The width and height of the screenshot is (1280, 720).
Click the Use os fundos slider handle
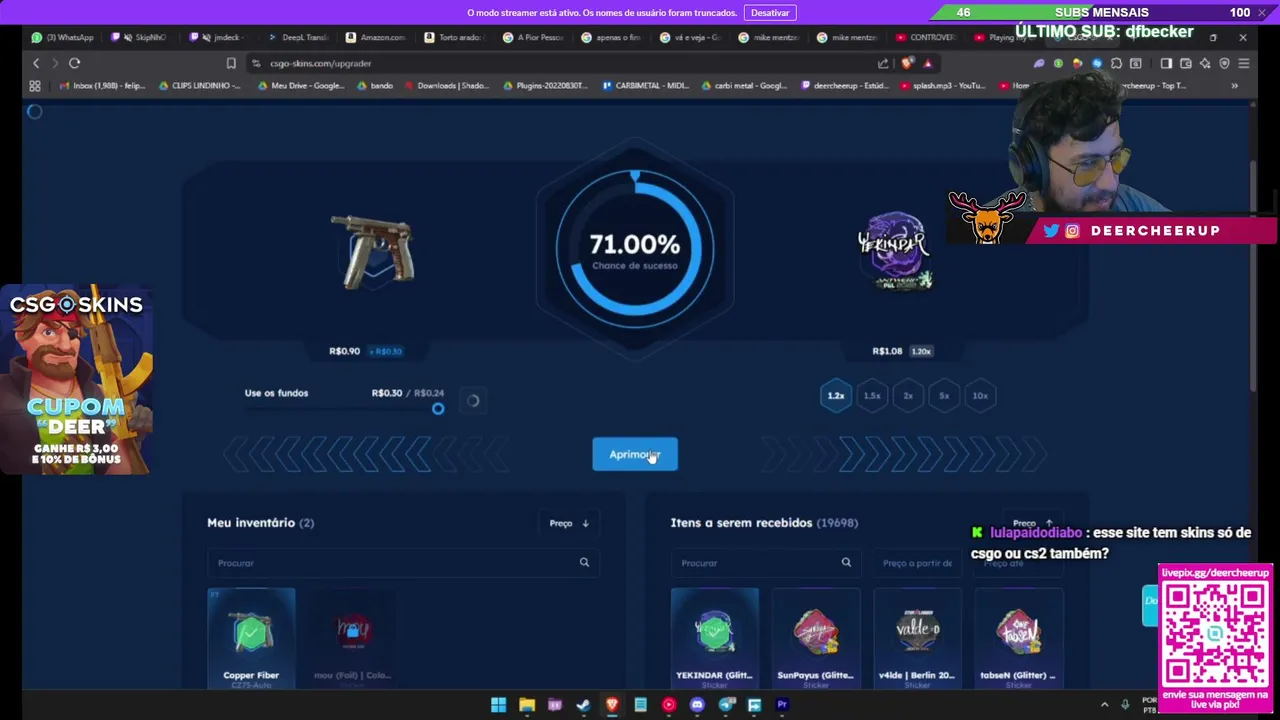tap(438, 408)
